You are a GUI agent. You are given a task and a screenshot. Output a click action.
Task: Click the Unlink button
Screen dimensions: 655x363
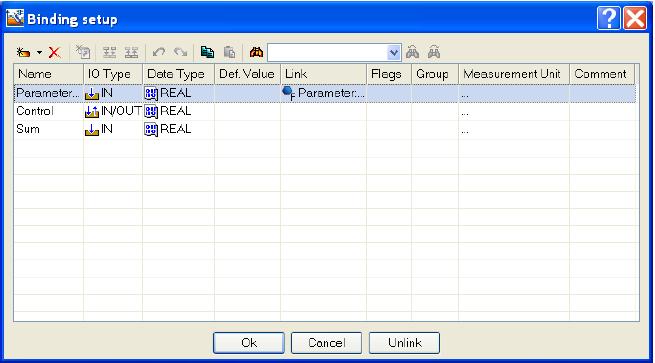pyautogui.click(x=404, y=343)
